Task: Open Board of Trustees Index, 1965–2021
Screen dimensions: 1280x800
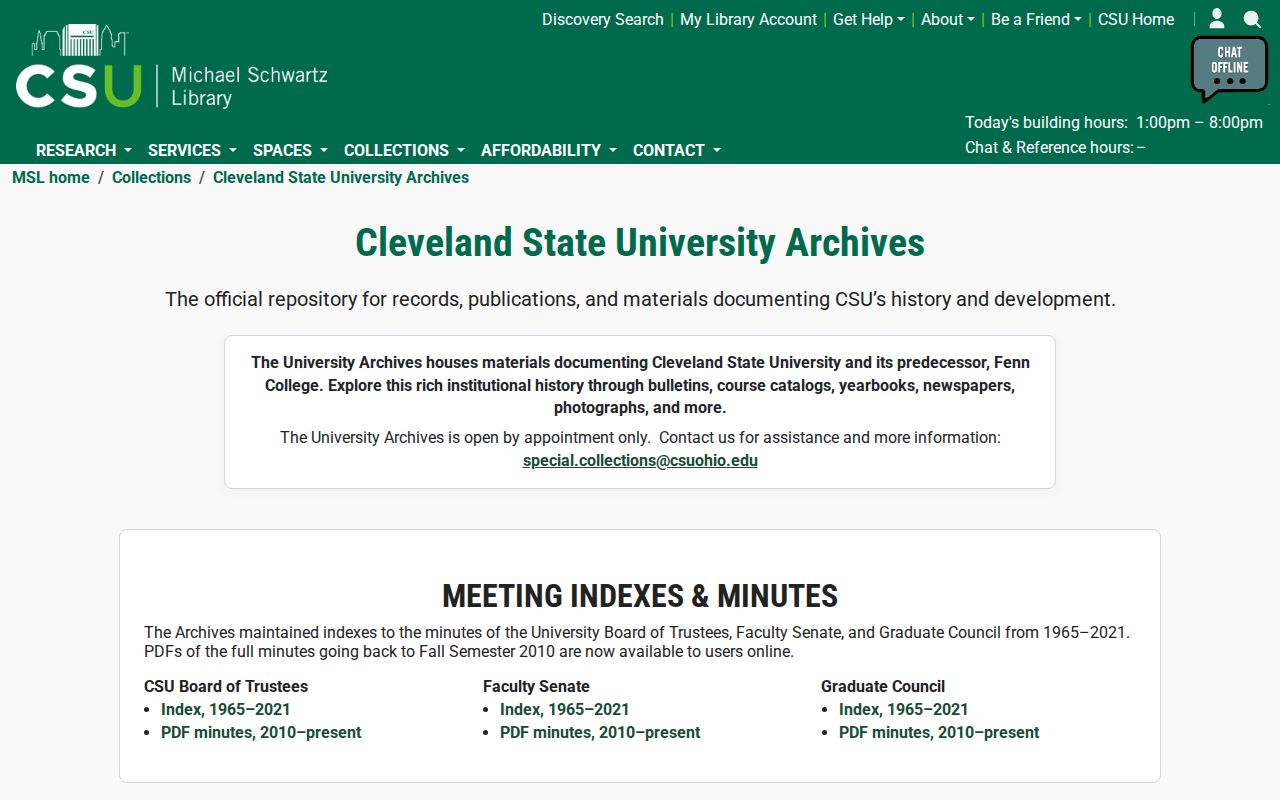Action: pyautogui.click(x=226, y=709)
